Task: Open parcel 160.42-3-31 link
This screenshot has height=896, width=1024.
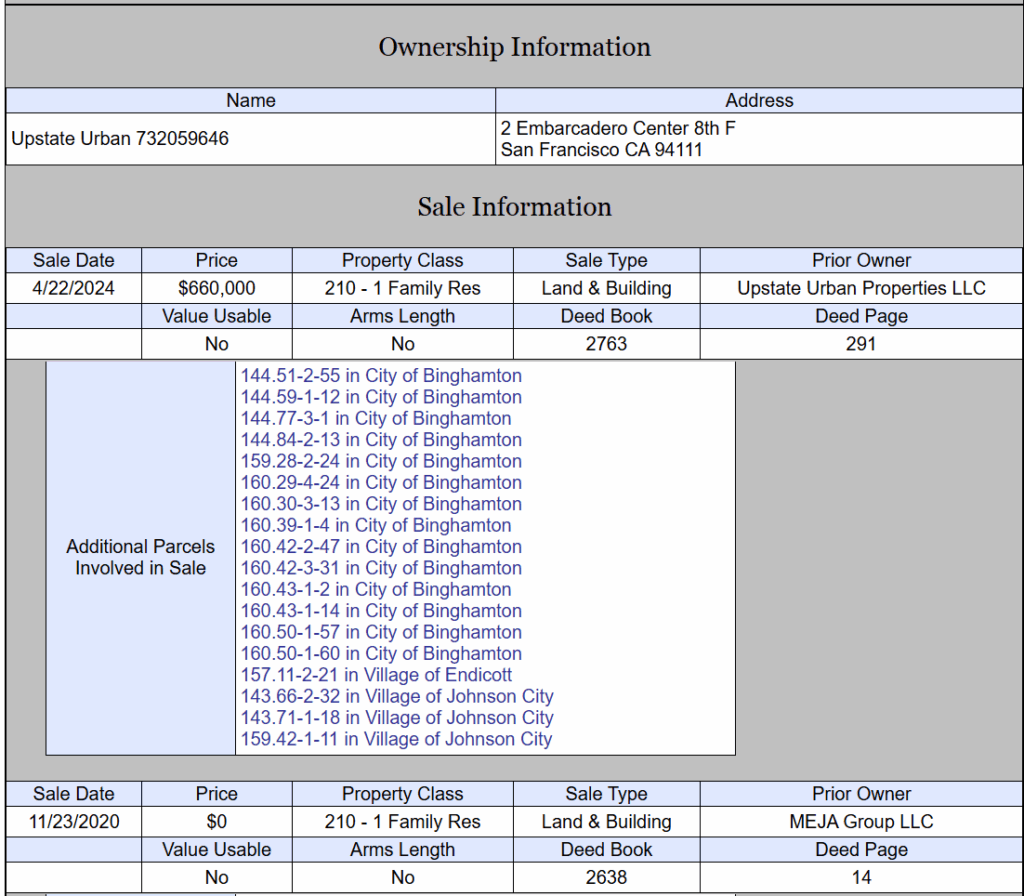Action: pos(381,568)
